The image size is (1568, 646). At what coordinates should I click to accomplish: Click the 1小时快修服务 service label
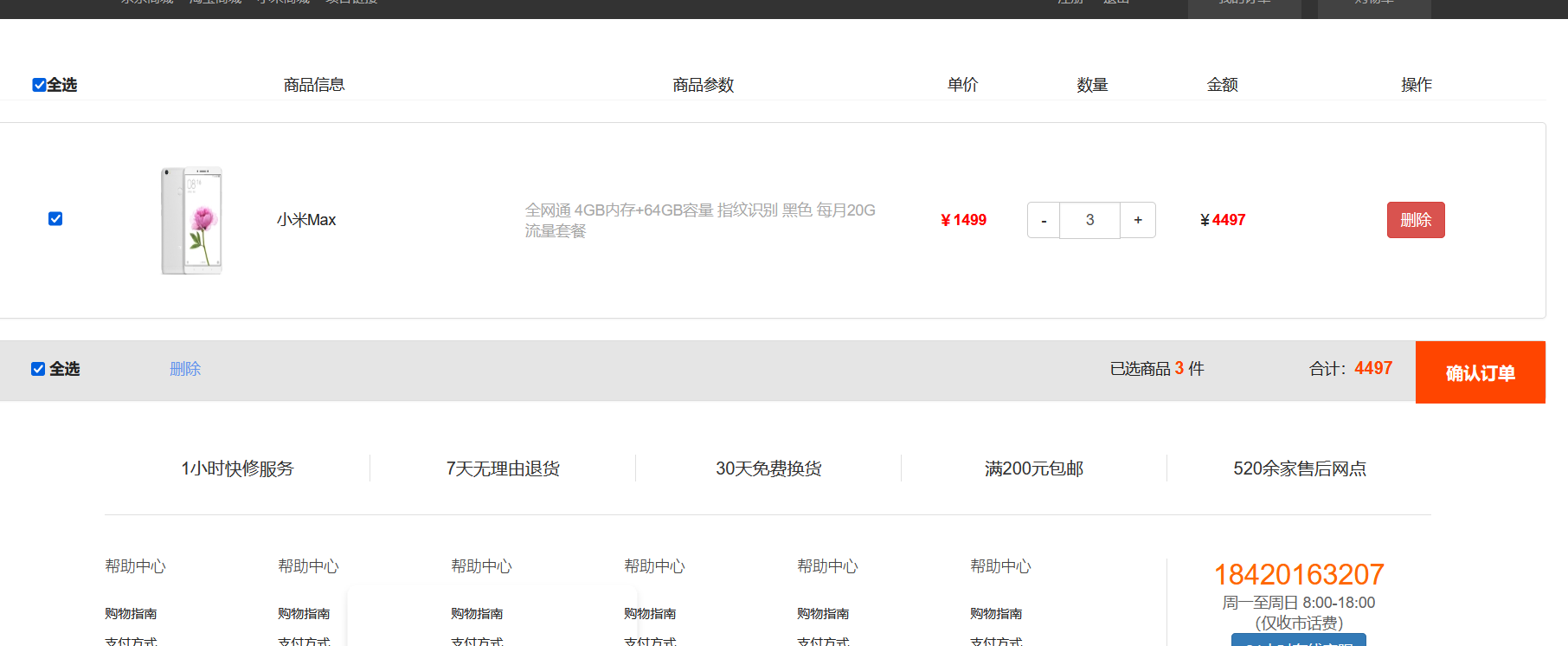click(237, 468)
